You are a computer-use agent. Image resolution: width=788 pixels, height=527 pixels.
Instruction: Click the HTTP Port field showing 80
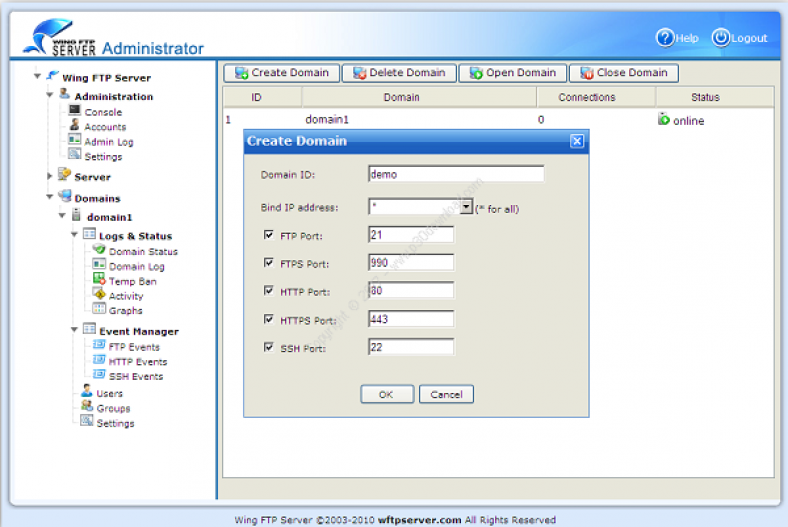coord(411,290)
